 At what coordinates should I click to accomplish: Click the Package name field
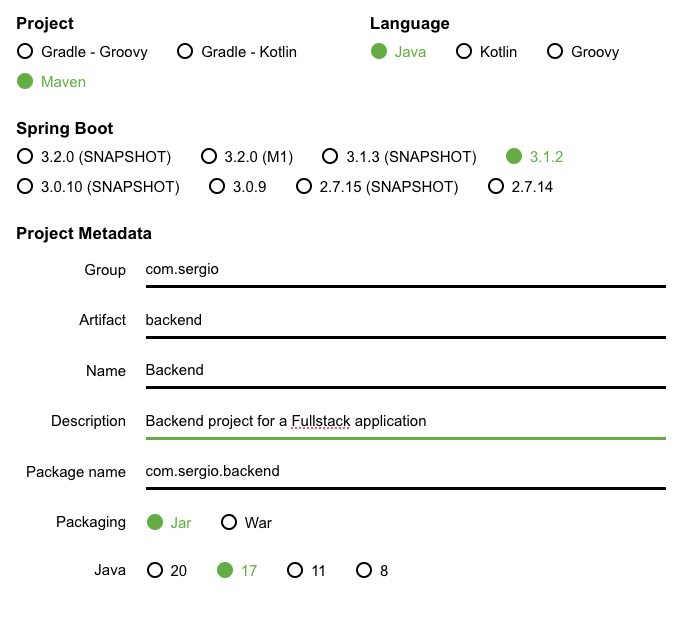pos(406,473)
